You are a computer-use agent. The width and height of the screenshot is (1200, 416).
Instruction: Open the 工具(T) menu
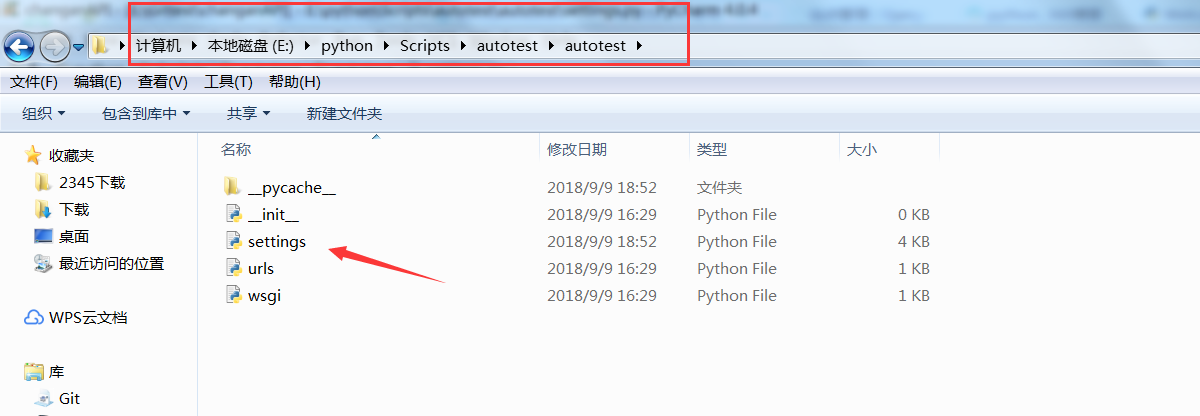pos(229,82)
